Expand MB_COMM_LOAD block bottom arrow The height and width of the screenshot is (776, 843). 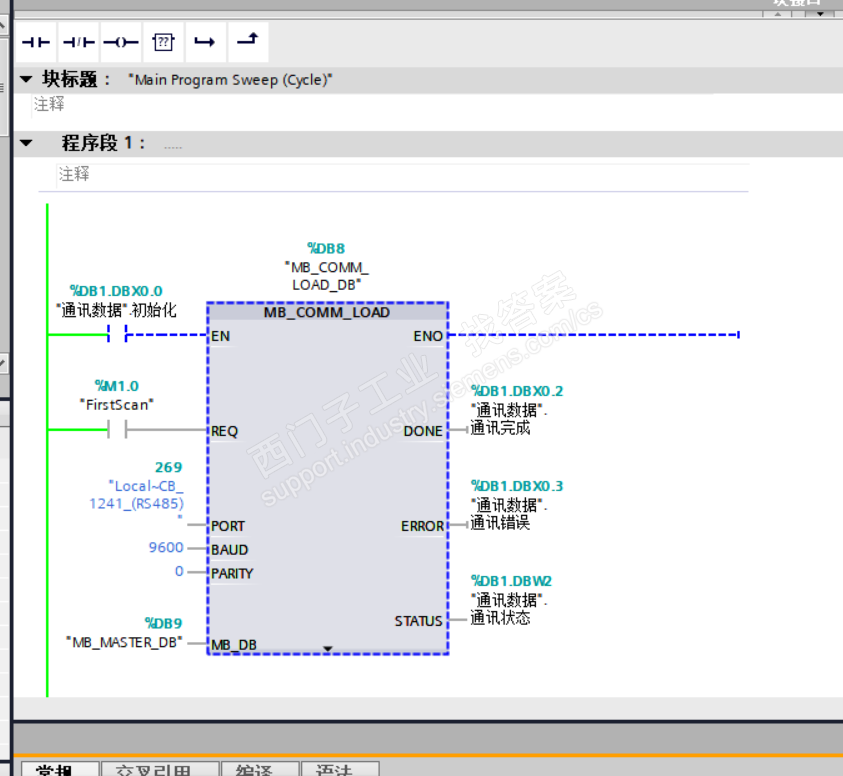(x=327, y=649)
